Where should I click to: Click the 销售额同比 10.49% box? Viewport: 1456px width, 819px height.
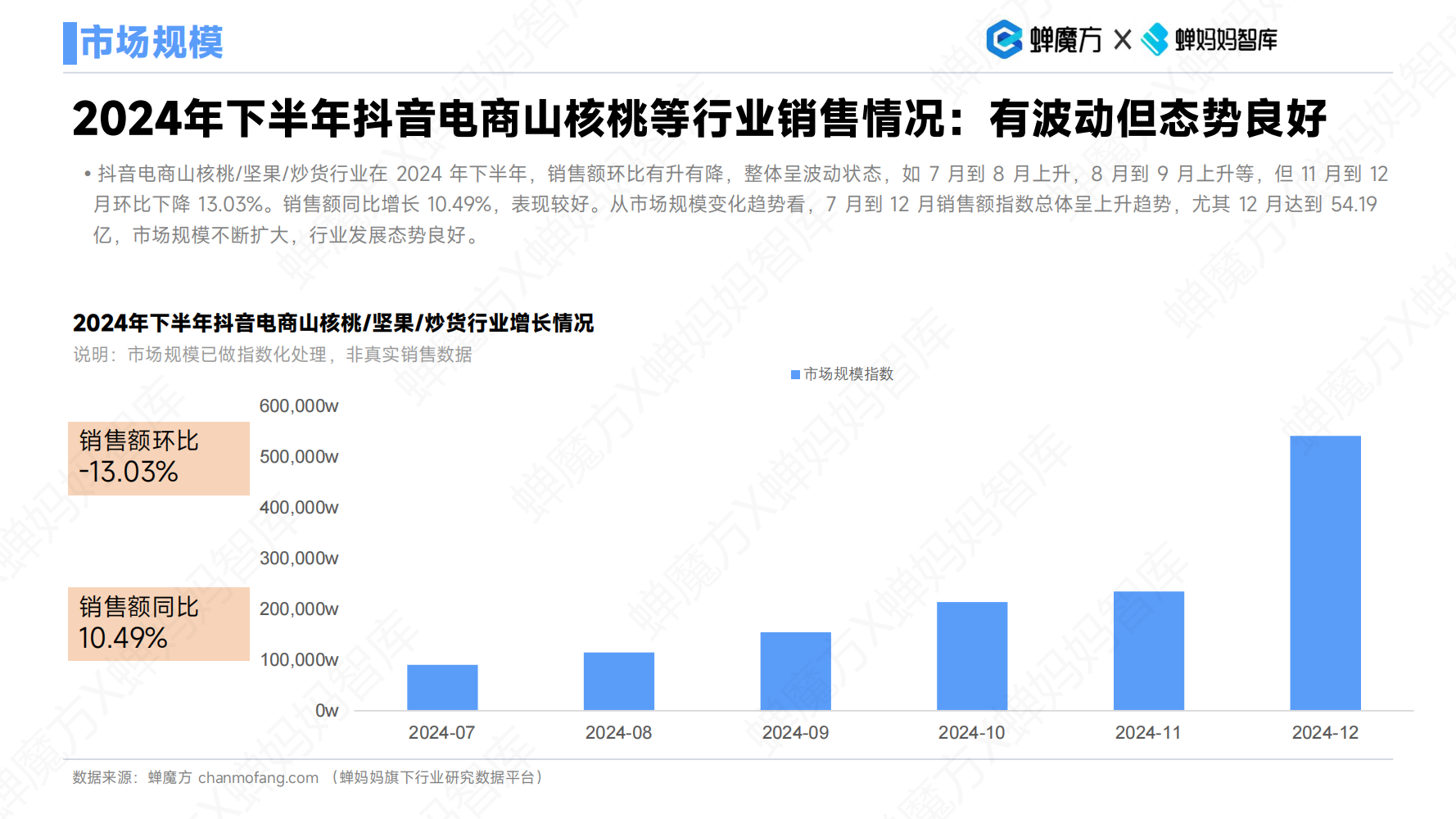pyautogui.click(x=159, y=624)
